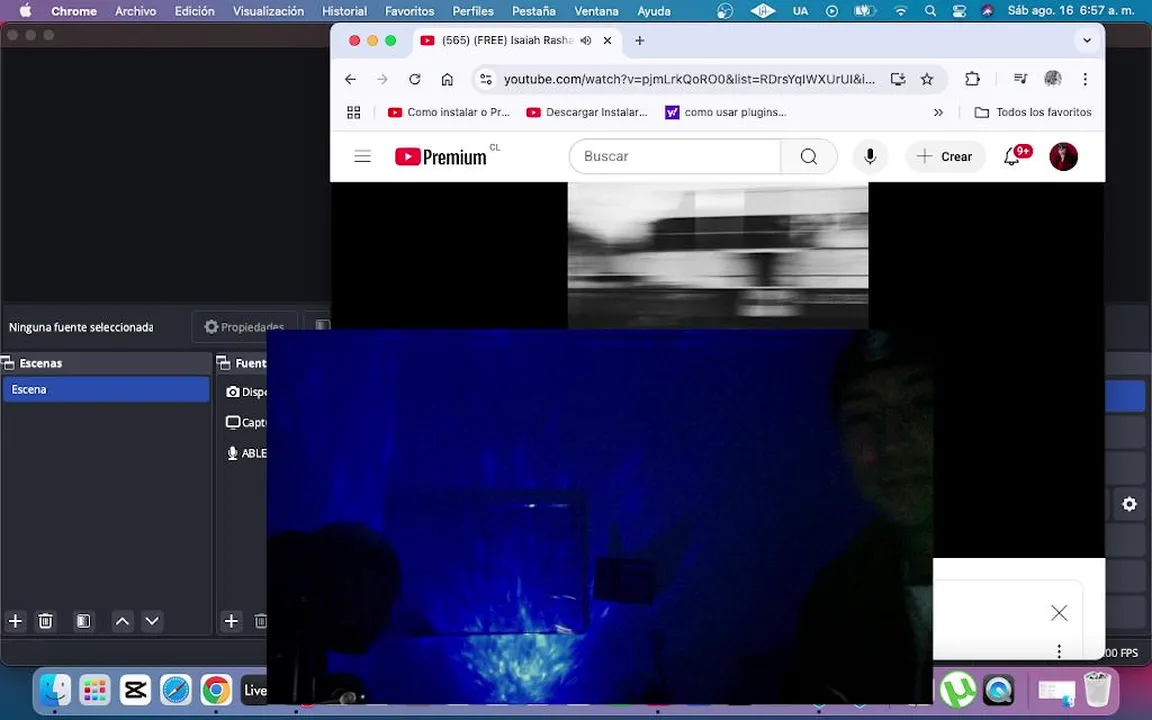Image resolution: width=1152 pixels, height=720 pixels.
Task: Select 'Escena' in OBS scenes list
Action: pos(106,389)
